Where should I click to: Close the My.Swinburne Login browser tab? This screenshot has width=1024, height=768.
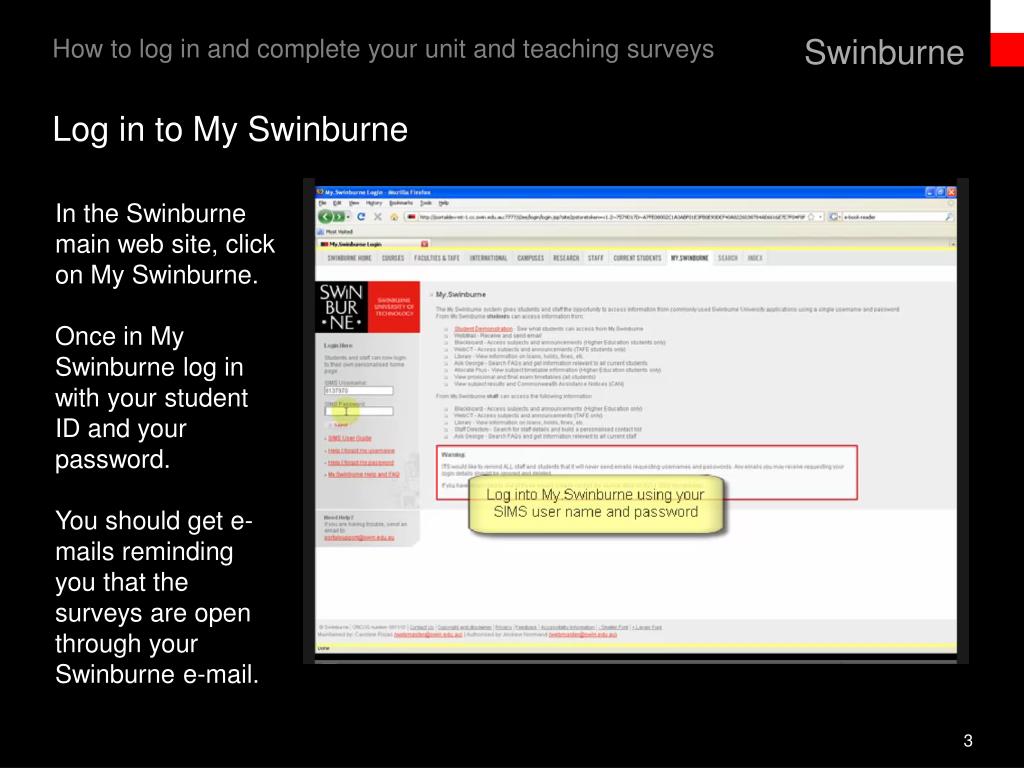point(424,244)
